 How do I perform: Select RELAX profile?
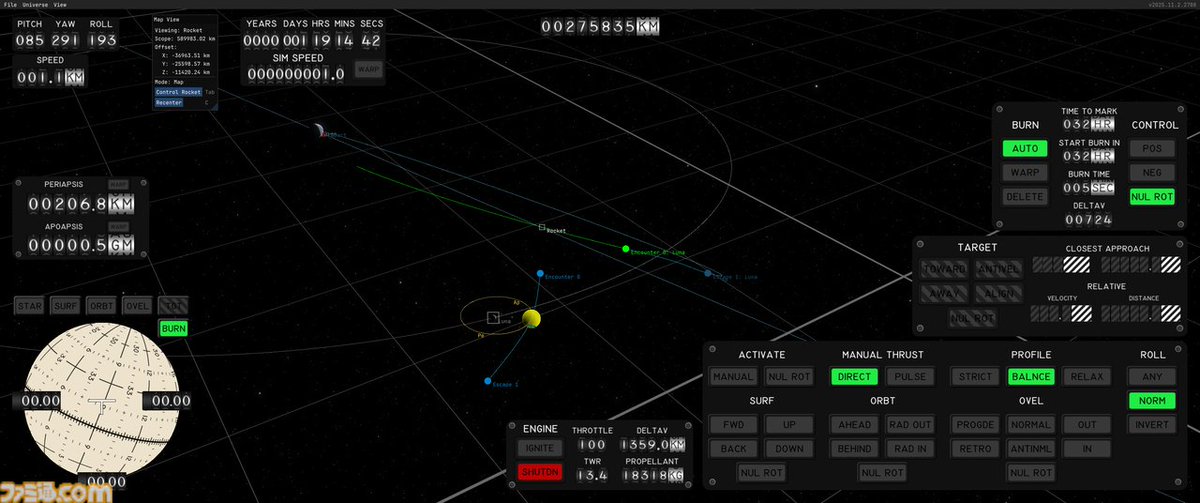(1087, 377)
